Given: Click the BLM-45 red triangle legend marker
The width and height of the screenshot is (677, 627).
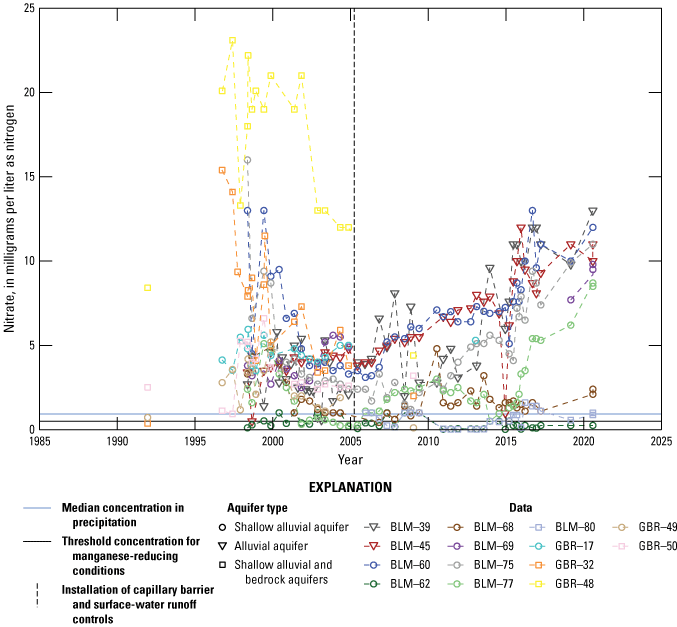Looking at the screenshot, I should (374, 545).
